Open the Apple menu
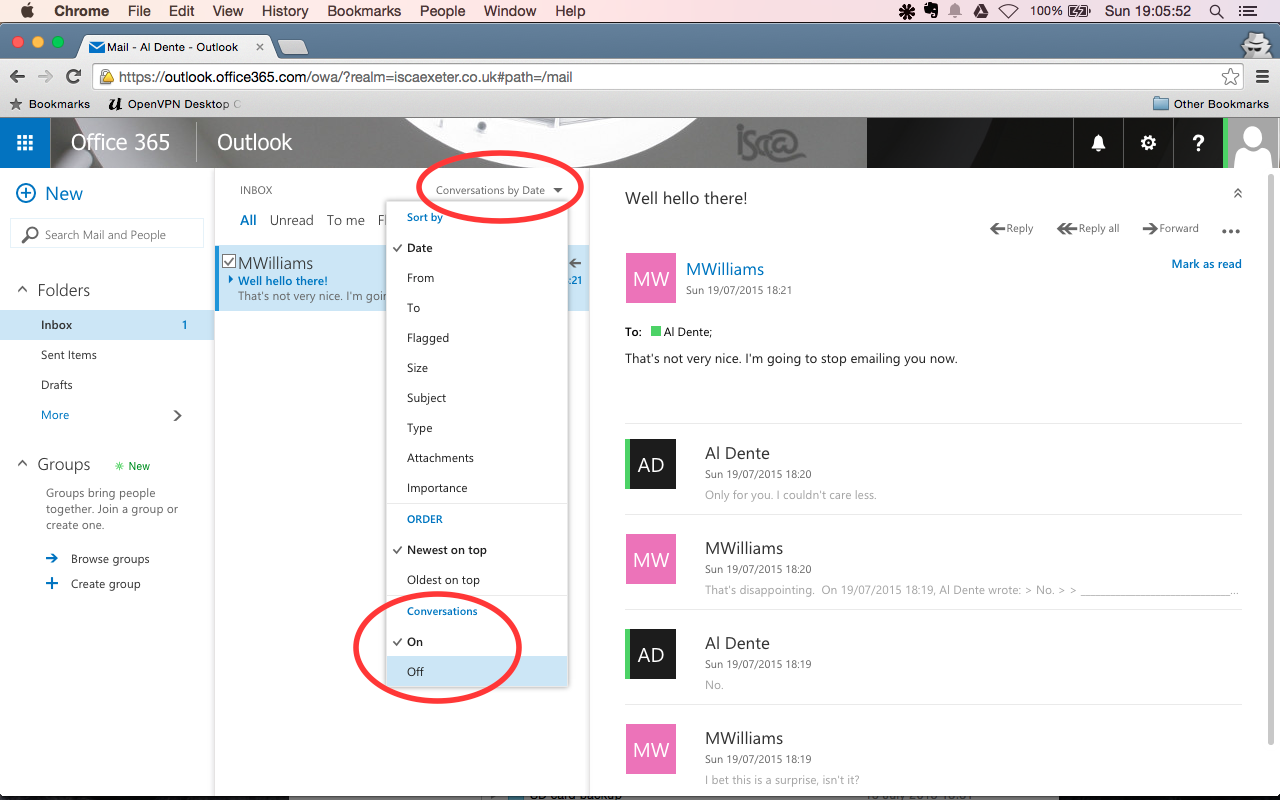Image resolution: width=1280 pixels, height=800 pixels. pos(27,11)
